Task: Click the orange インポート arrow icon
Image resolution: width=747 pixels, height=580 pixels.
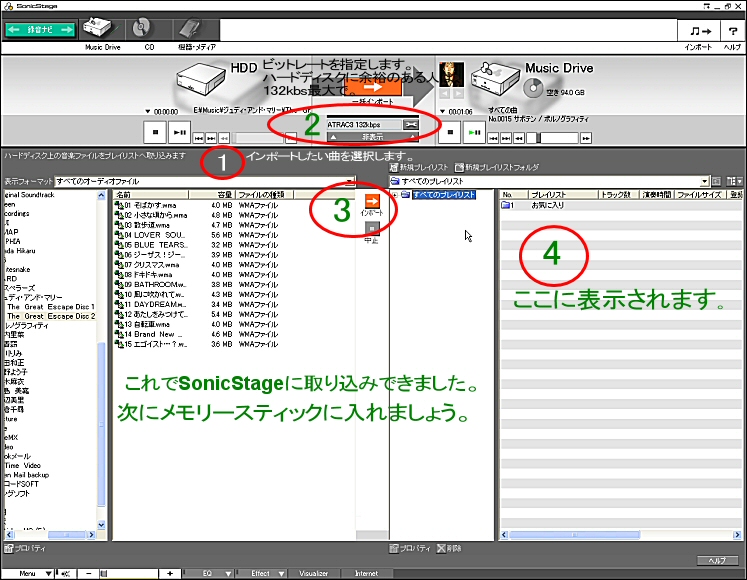Action: click(373, 203)
